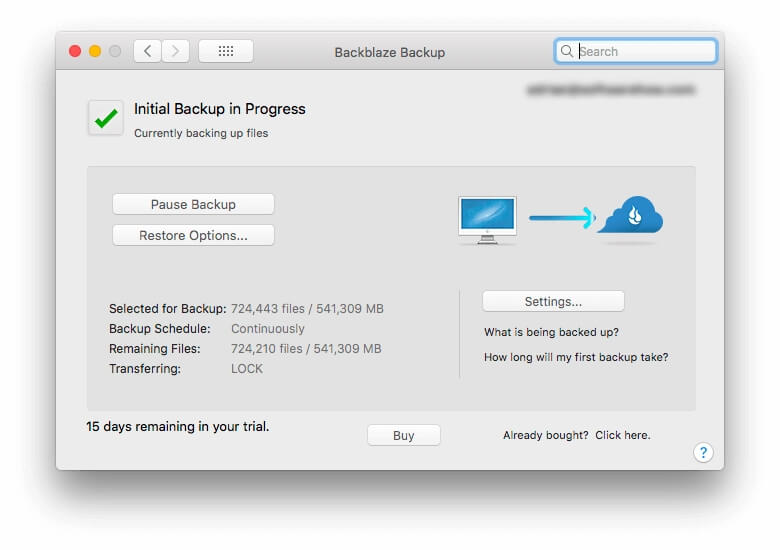The width and height of the screenshot is (780, 550).
Task: Select '724,443 files / 541,309 MB' value
Action: 307,309
